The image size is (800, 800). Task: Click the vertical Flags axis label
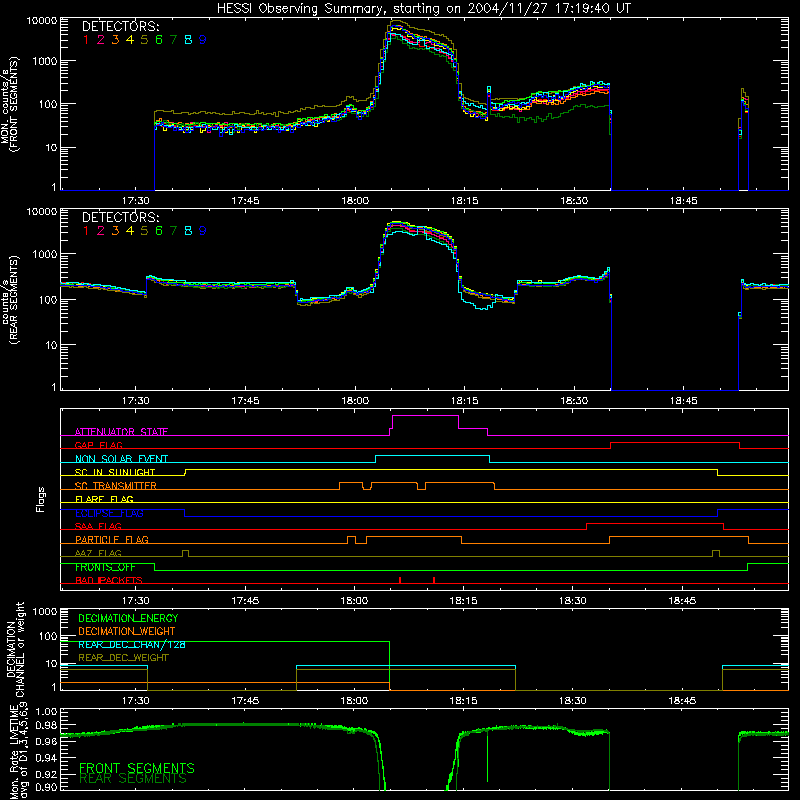pos(41,499)
